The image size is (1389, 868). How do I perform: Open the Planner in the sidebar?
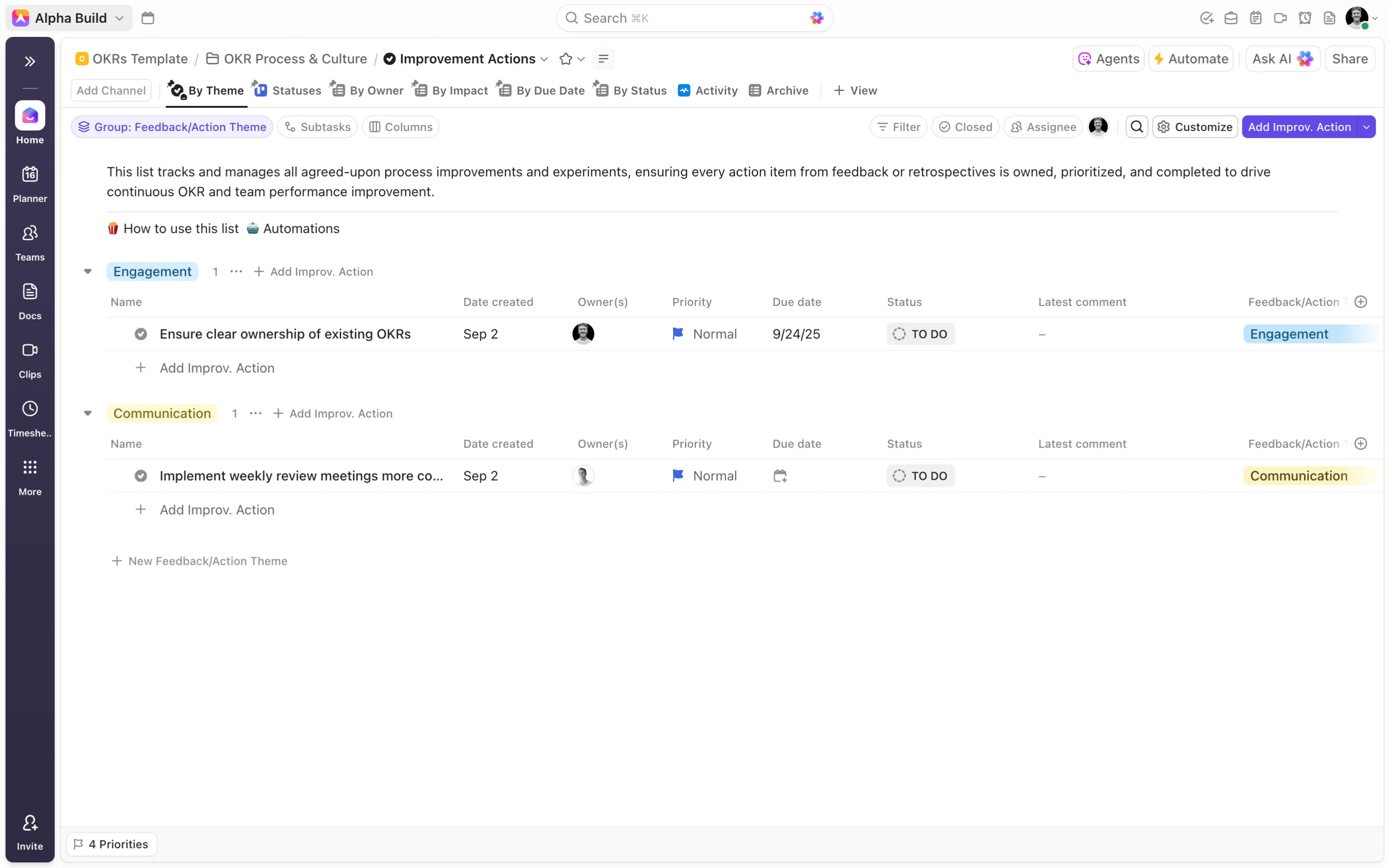(x=30, y=183)
